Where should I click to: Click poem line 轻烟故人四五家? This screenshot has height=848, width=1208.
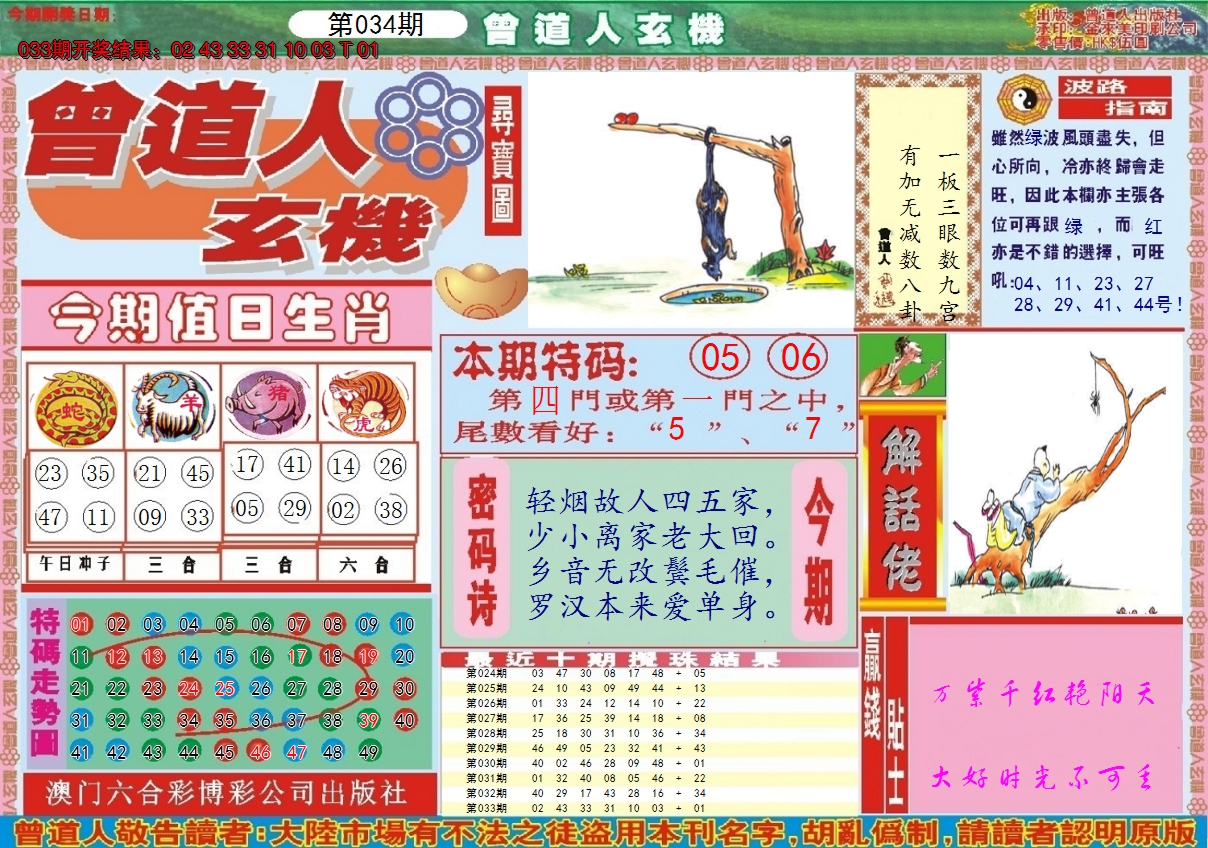tap(654, 500)
